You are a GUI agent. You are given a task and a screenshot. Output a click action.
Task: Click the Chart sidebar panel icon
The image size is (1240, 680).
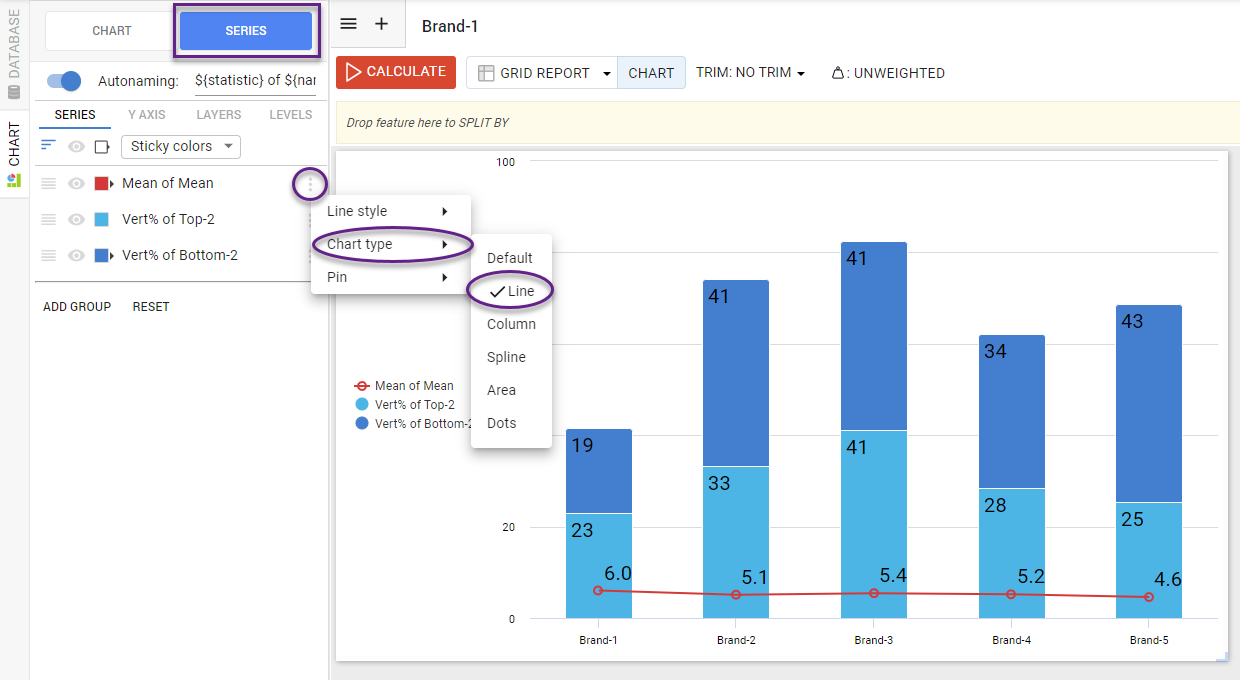click(x=14, y=180)
